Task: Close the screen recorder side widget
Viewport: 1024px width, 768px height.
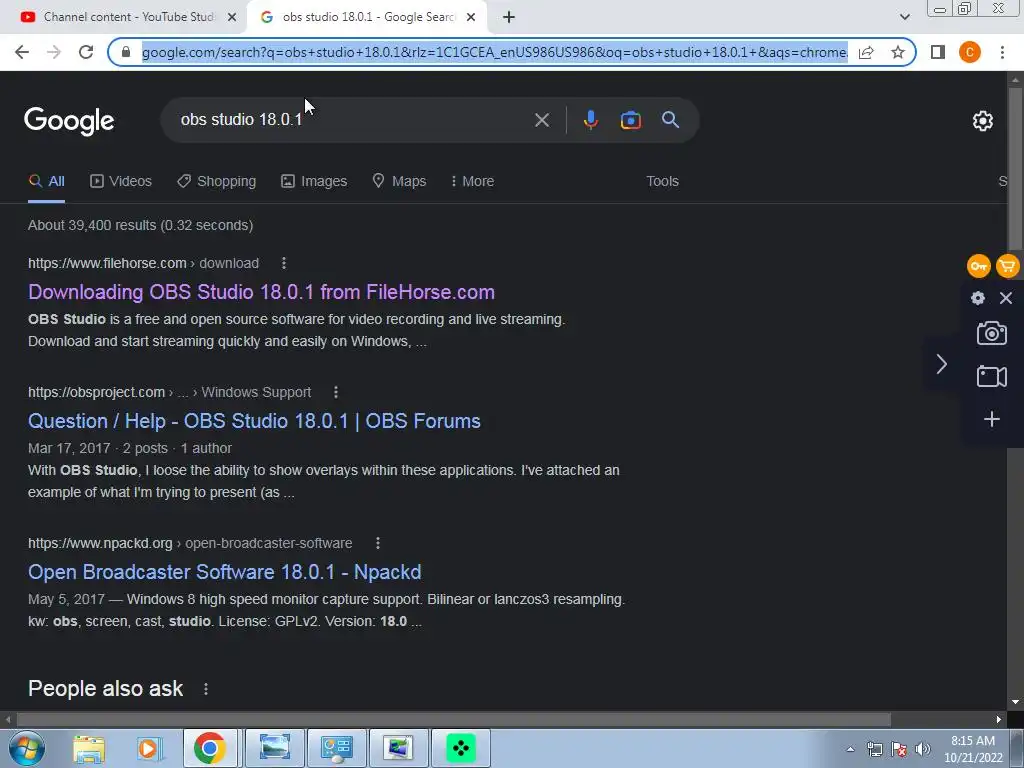Action: [1006, 298]
